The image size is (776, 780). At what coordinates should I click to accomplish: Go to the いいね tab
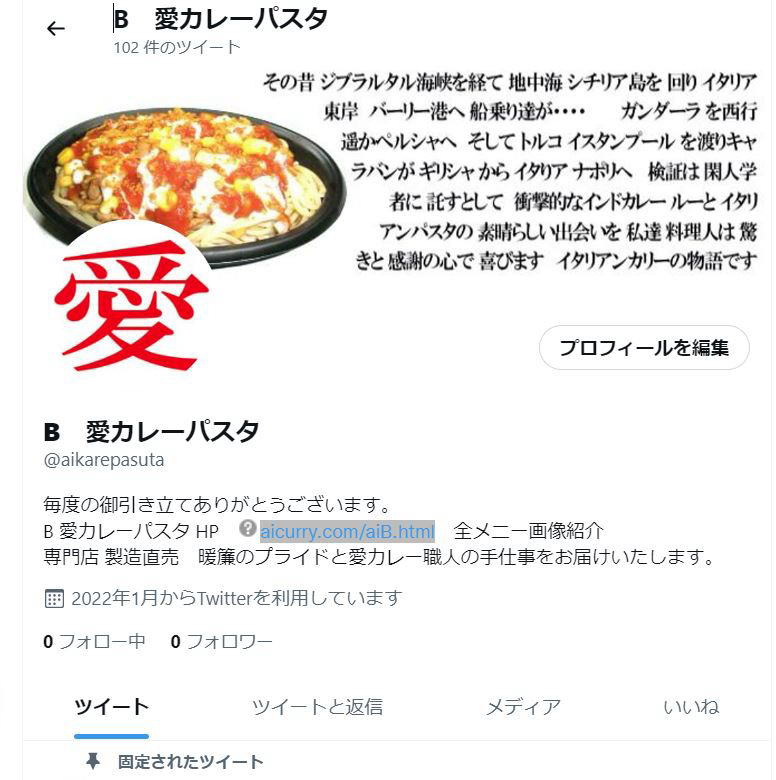(691, 707)
